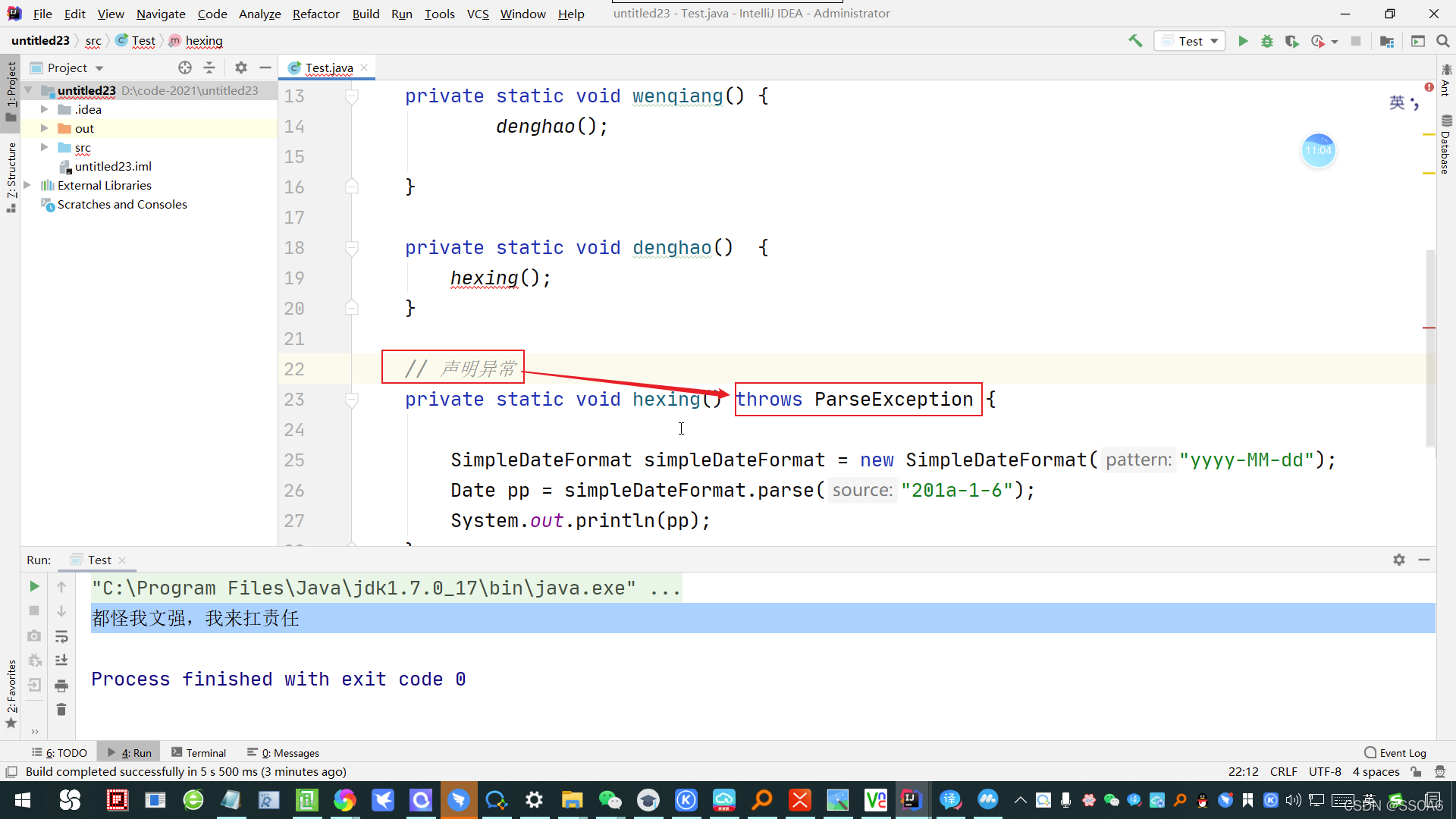Click the src breadcrumb
Image resolution: width=1456 pixels, height=819 pixels.
(93, 41)
